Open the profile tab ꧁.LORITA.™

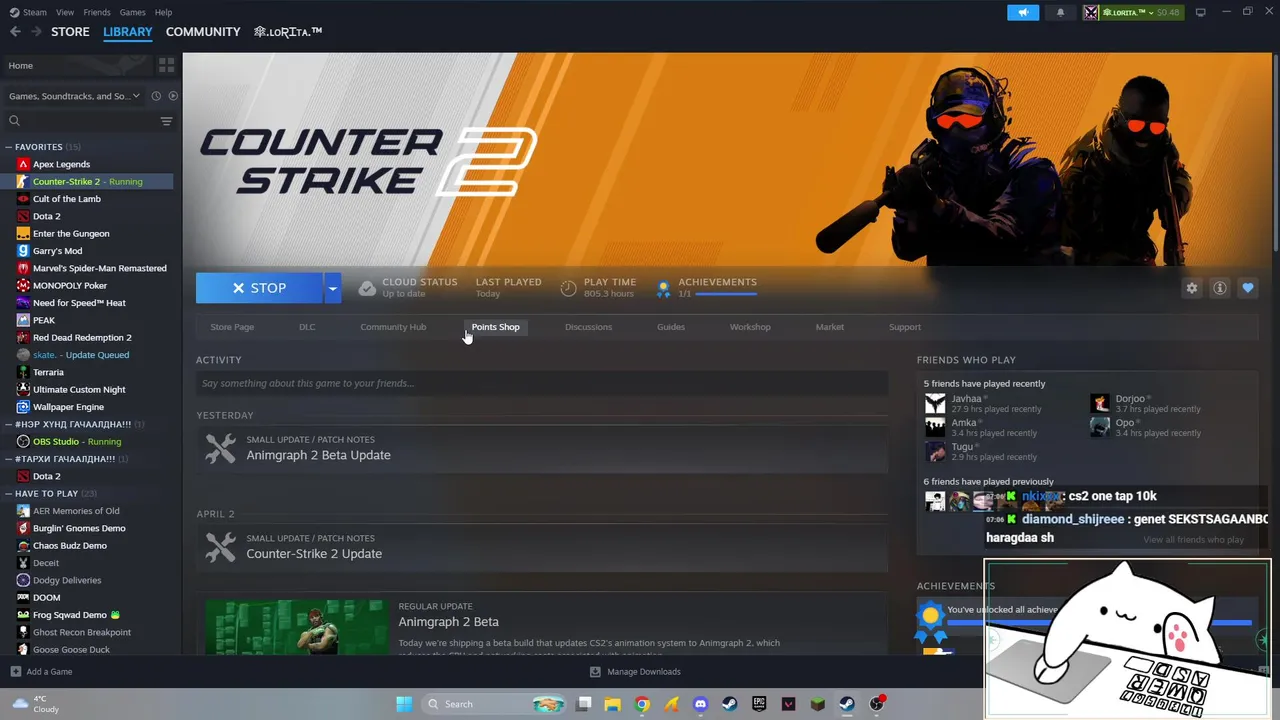point(288,32)
